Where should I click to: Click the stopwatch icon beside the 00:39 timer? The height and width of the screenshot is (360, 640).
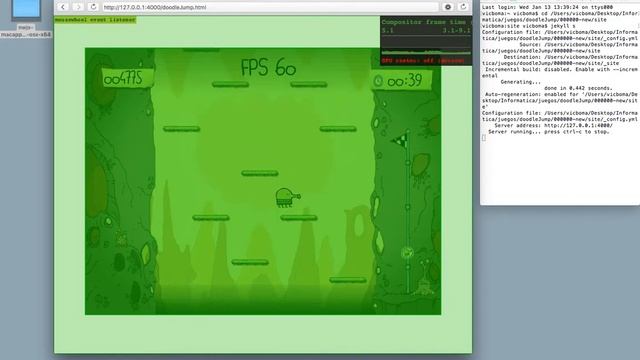pos(378,81)
